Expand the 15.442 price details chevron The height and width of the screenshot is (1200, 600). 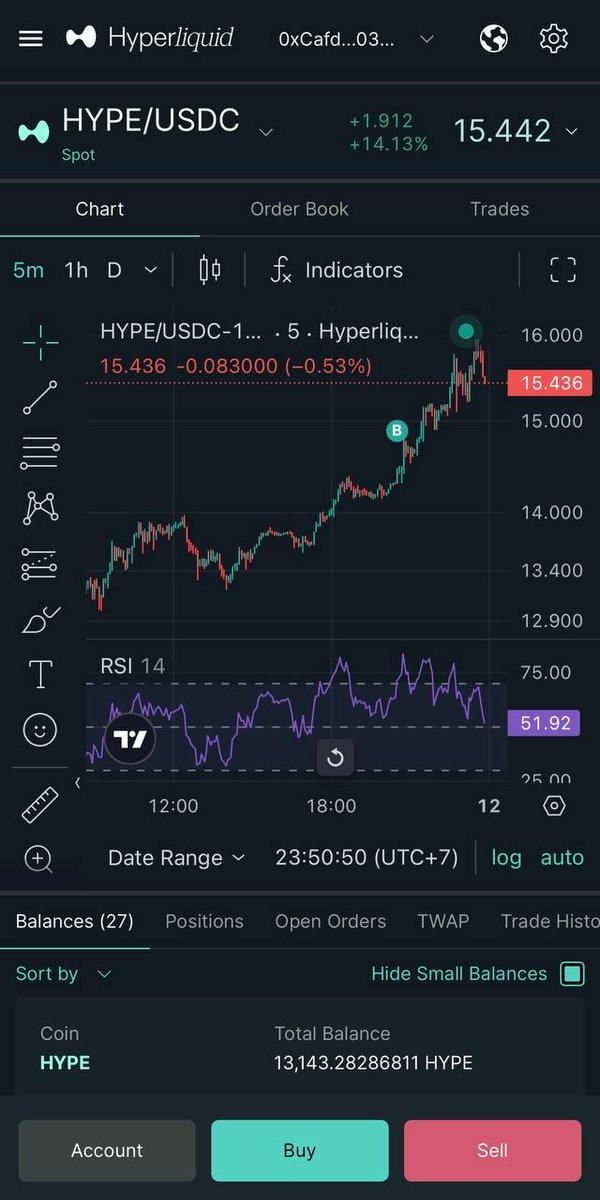(571, 131)
